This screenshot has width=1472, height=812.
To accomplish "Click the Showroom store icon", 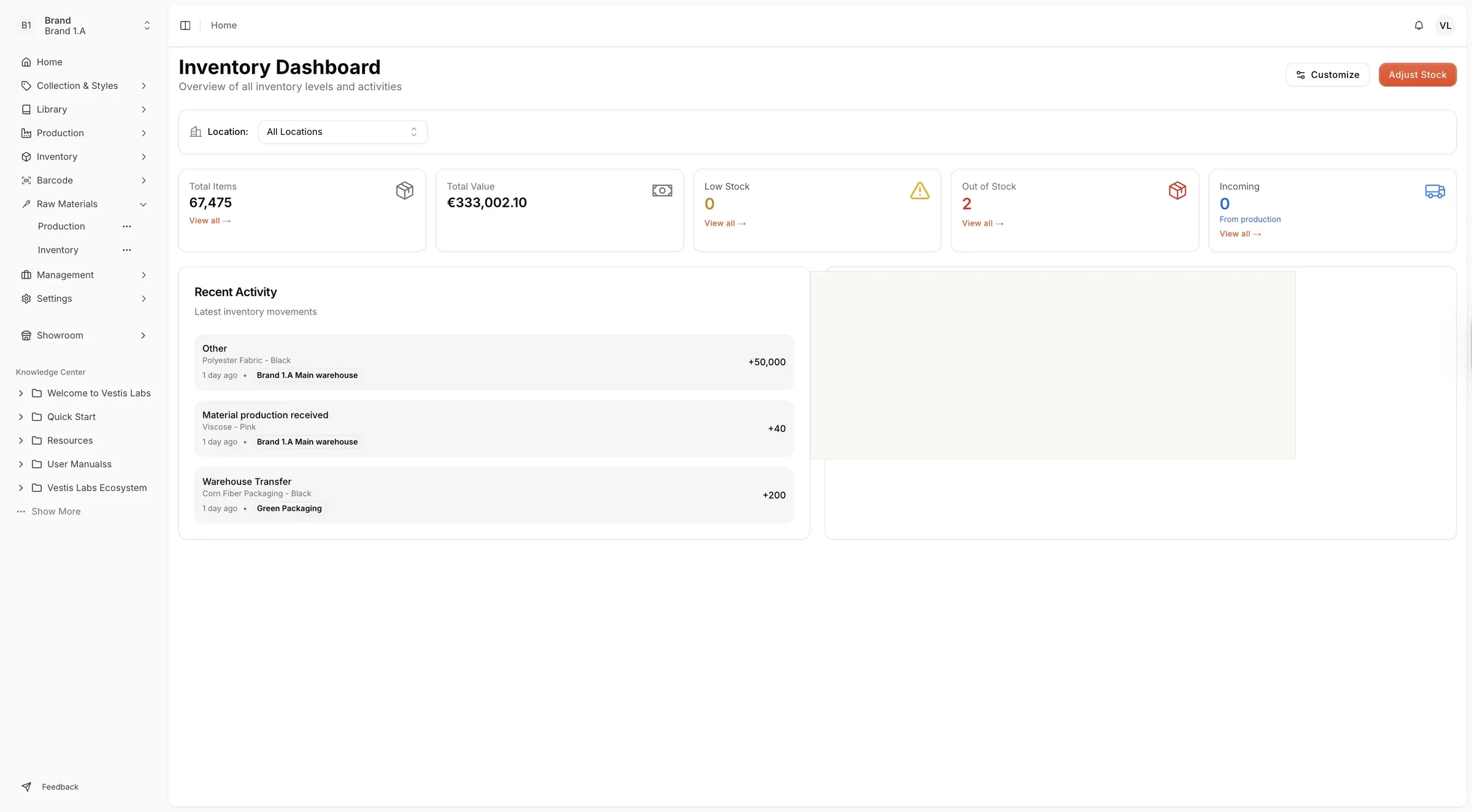I will (26, 335).
